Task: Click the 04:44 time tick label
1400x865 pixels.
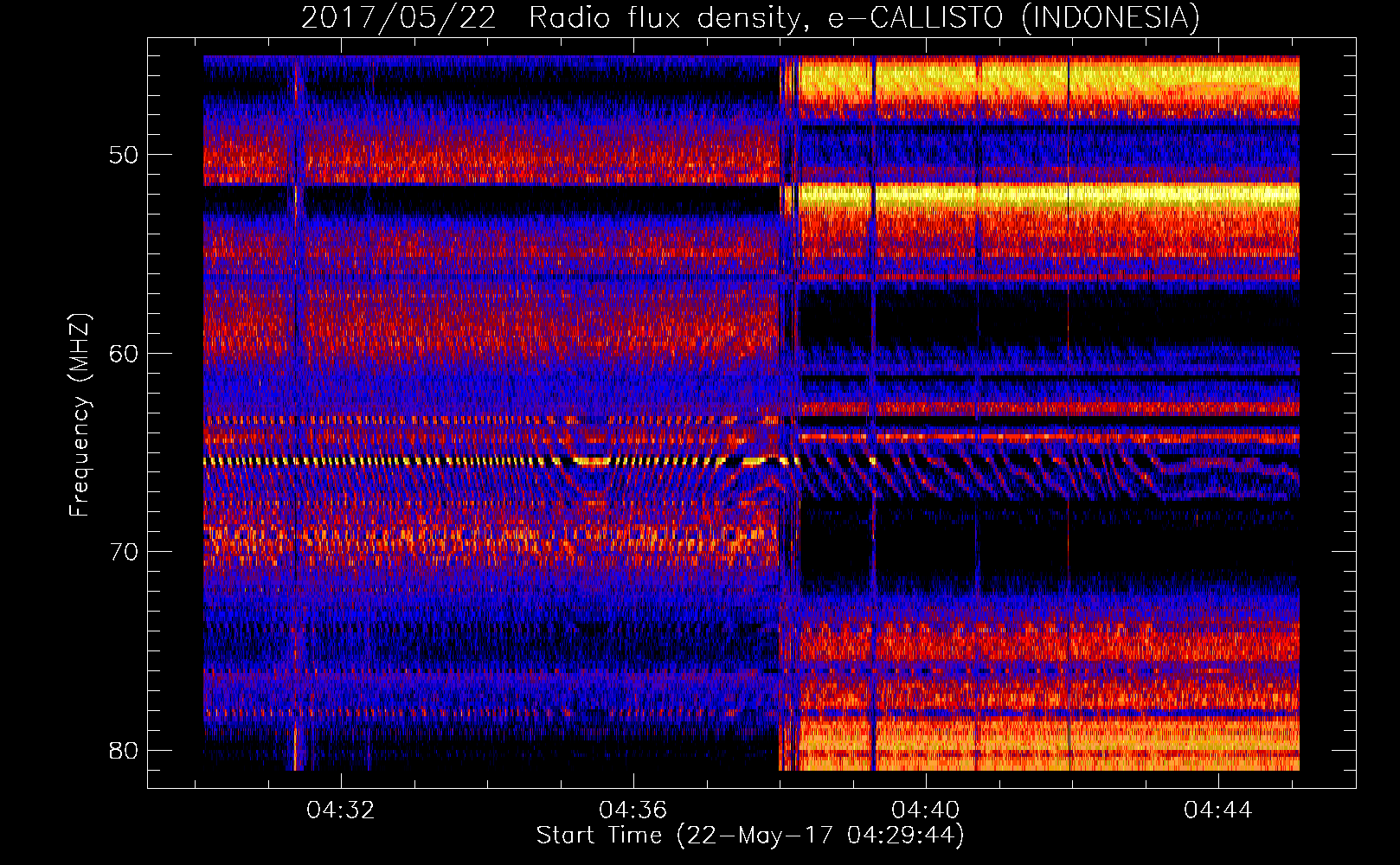Action: click(1218, 811)
